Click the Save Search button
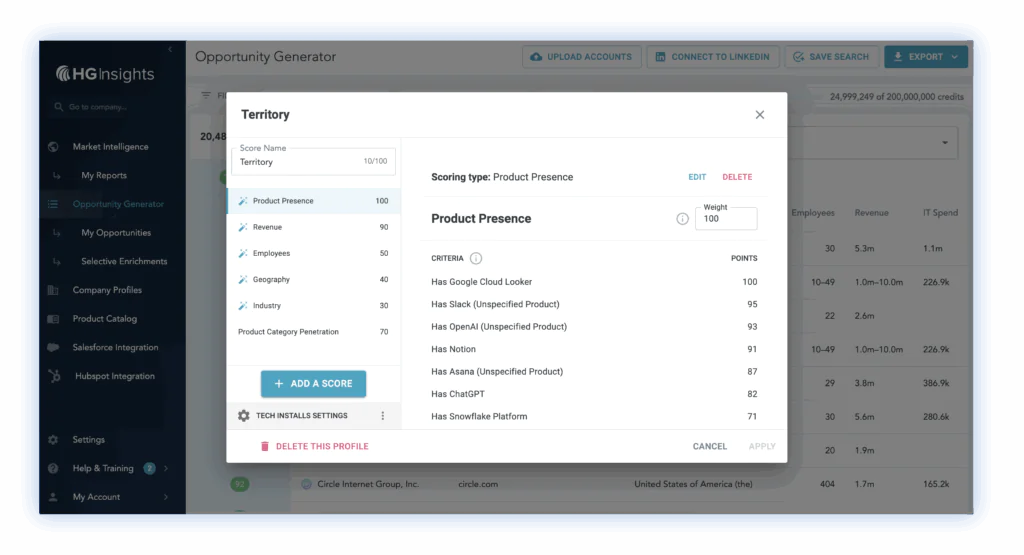The image size is (1024, 555). tap(831, 57)
